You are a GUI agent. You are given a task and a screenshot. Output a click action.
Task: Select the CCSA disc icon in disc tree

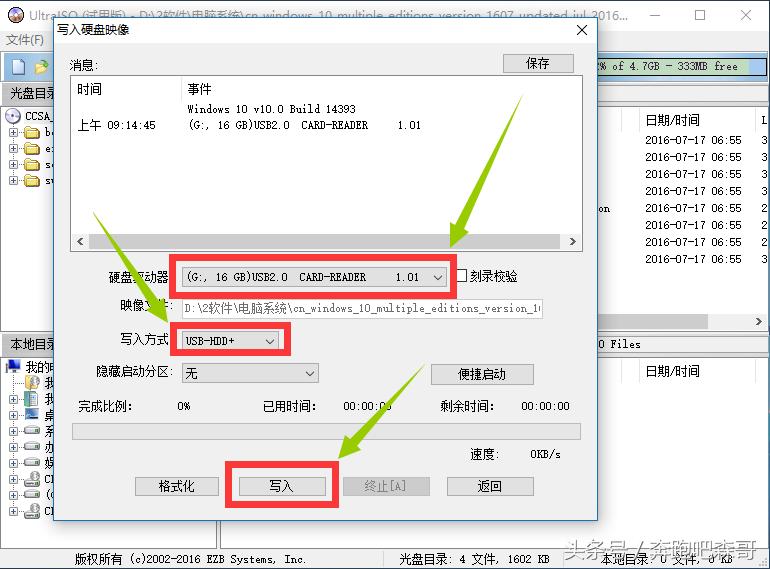[x=13, y=116]
